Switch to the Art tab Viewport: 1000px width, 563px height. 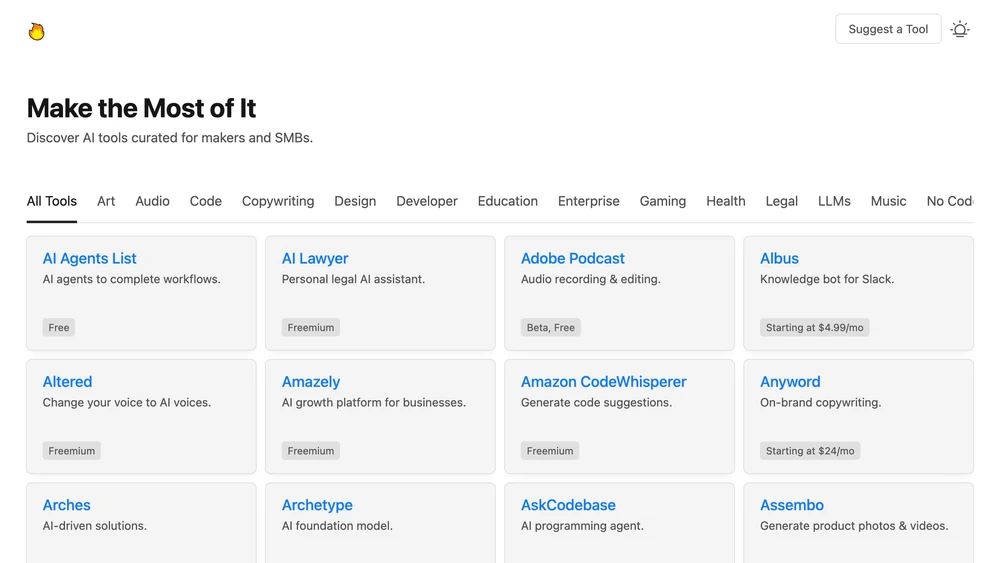coord(106,201)
